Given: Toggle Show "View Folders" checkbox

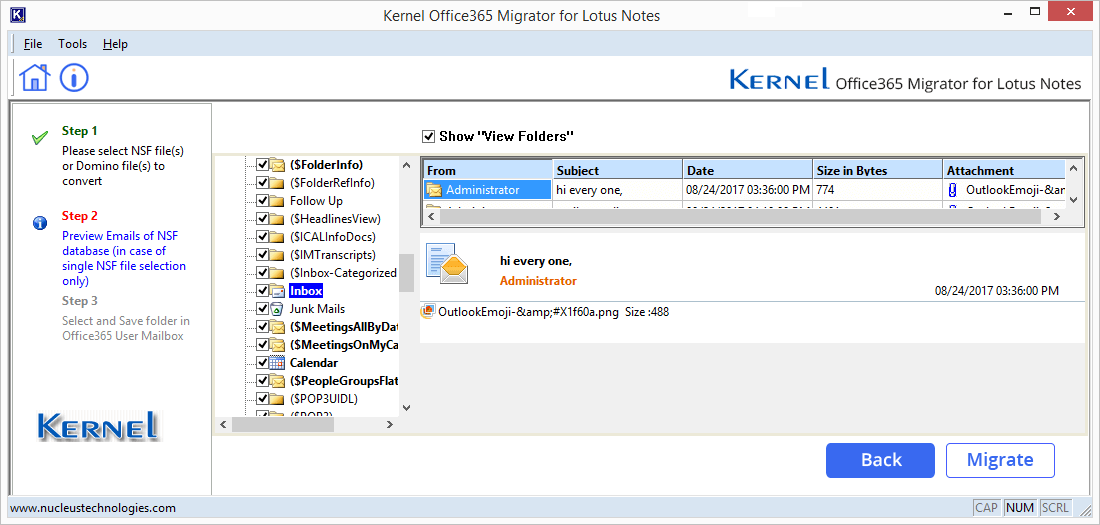Looking at the screenshot, I should (429, 135).
